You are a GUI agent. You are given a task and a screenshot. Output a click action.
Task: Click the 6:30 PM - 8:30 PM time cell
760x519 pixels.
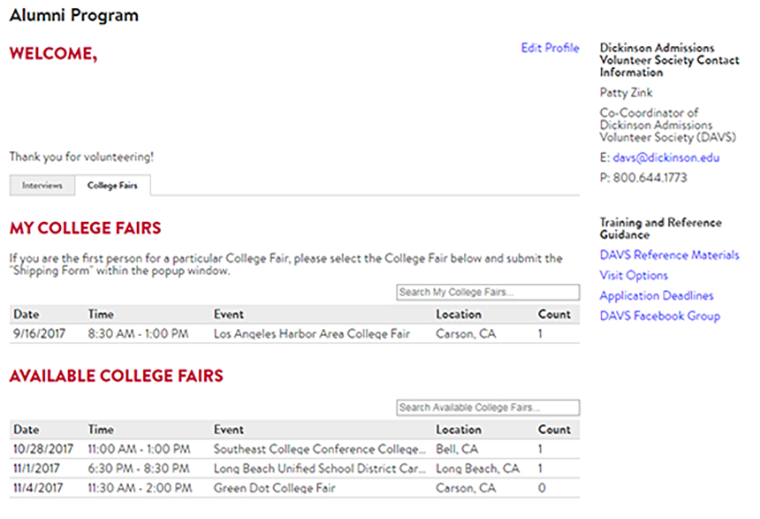point(139,469)
